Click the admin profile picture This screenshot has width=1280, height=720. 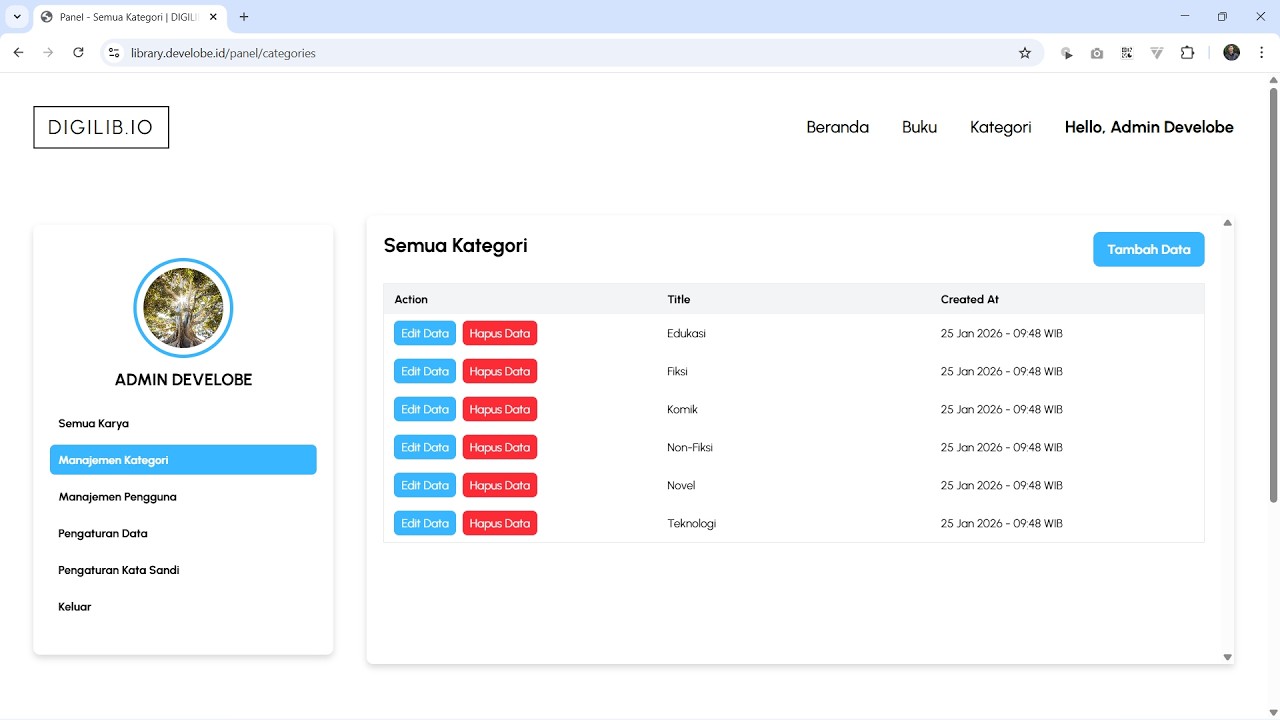[x=183, y=308]
